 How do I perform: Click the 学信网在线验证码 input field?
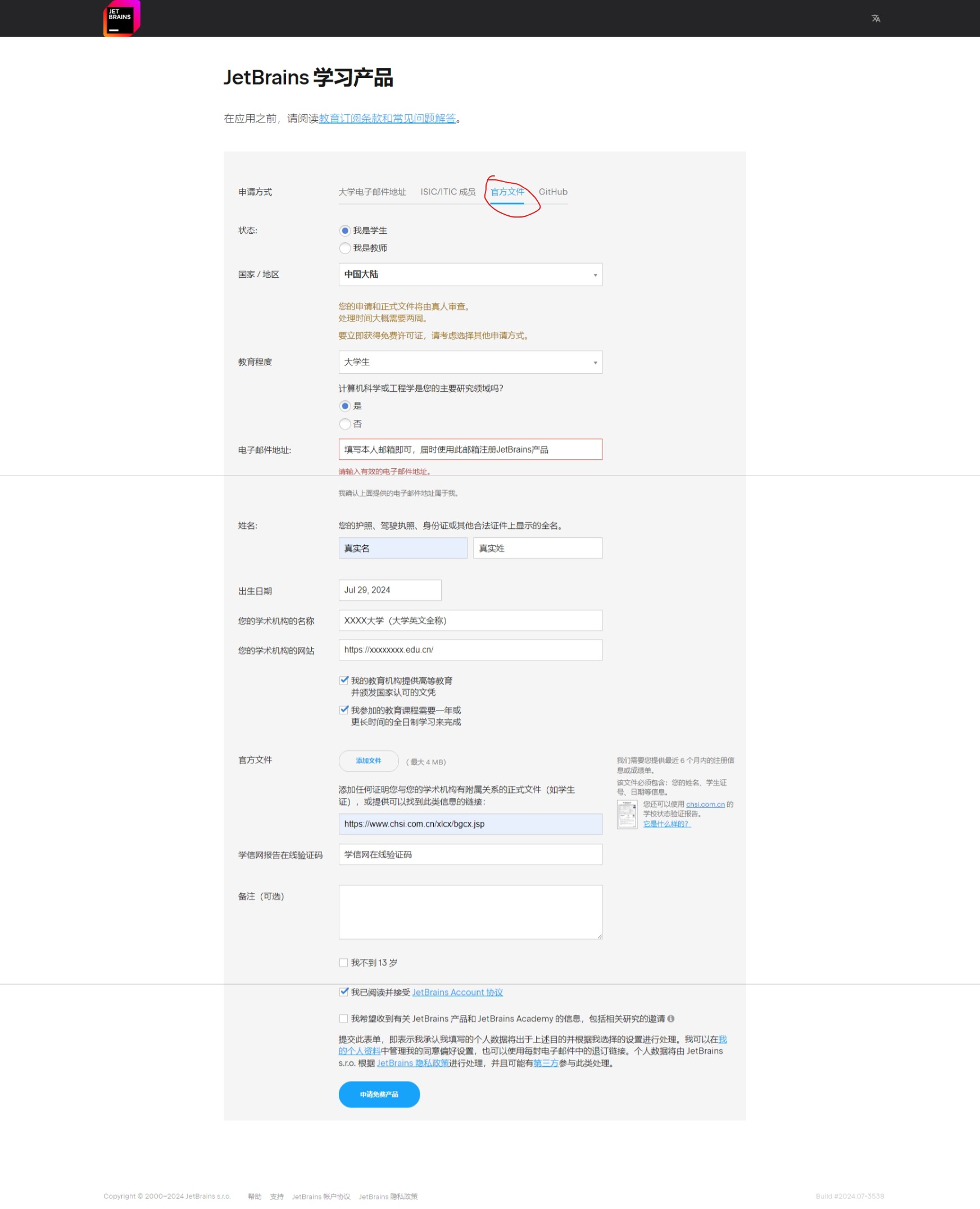click(x=470, y=854)
